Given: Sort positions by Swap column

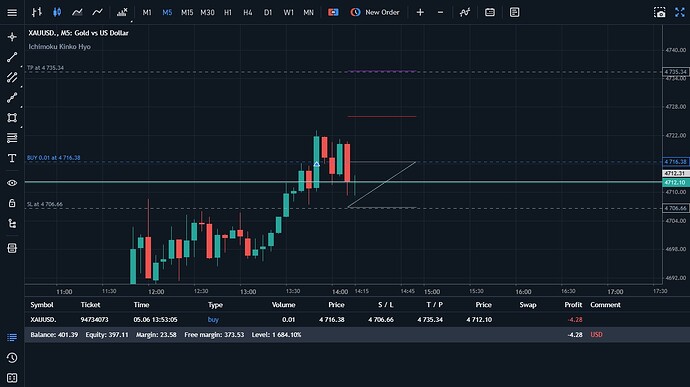Looking at the screenshot, I should pos(528,305).
